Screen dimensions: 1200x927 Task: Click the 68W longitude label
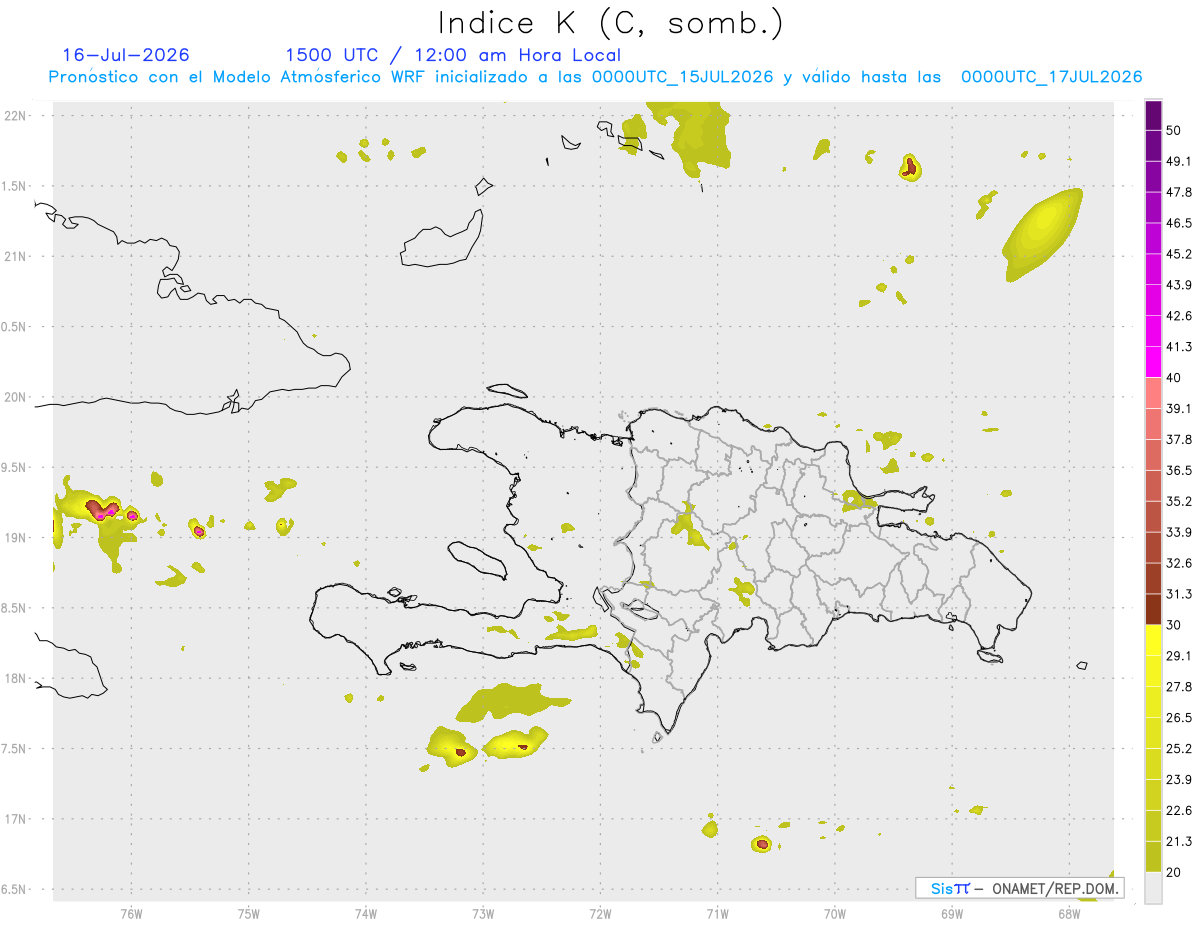(x=1069, y=913)
